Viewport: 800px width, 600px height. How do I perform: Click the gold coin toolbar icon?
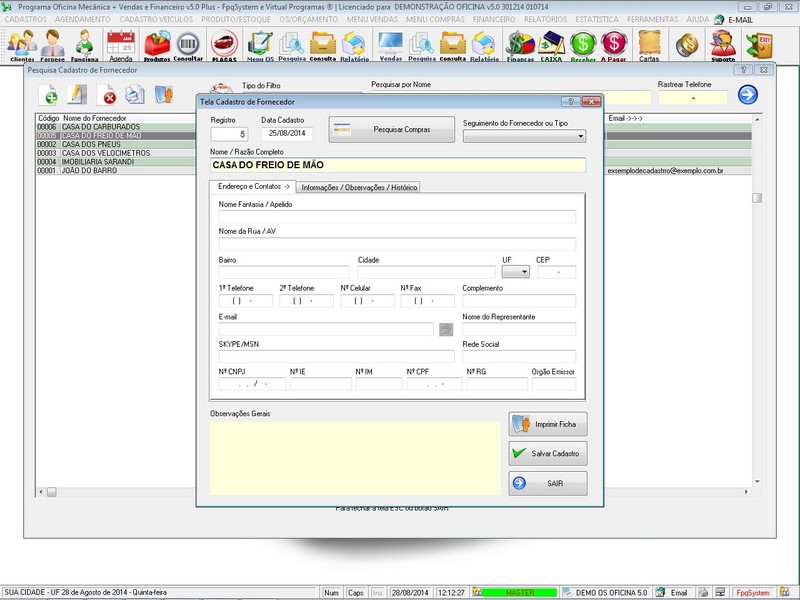pyautogui.click(x=687, y=45)
